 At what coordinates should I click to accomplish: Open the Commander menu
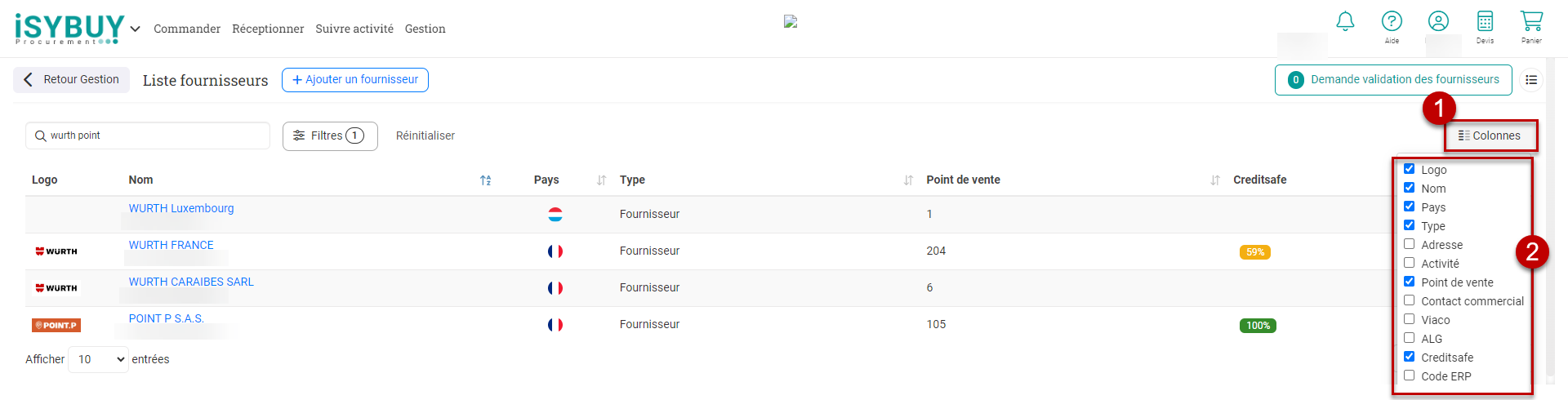pyautogui.click(x=187, y=29)
